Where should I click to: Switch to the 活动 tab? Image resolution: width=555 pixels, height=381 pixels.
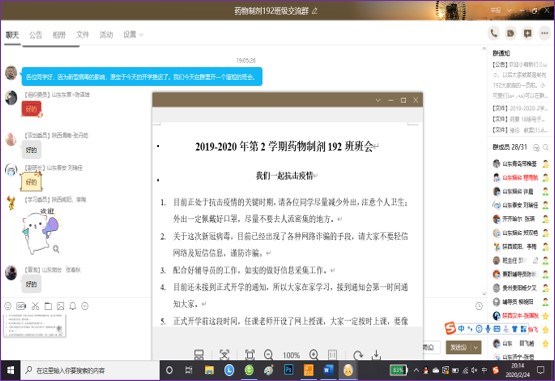[106, 35]
